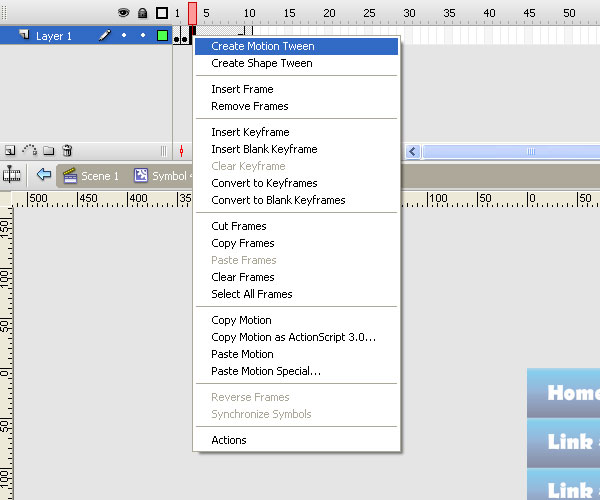Toggle Layer 1 visibility dot
Screen dimensions: 600x500
tap(124, 35)
